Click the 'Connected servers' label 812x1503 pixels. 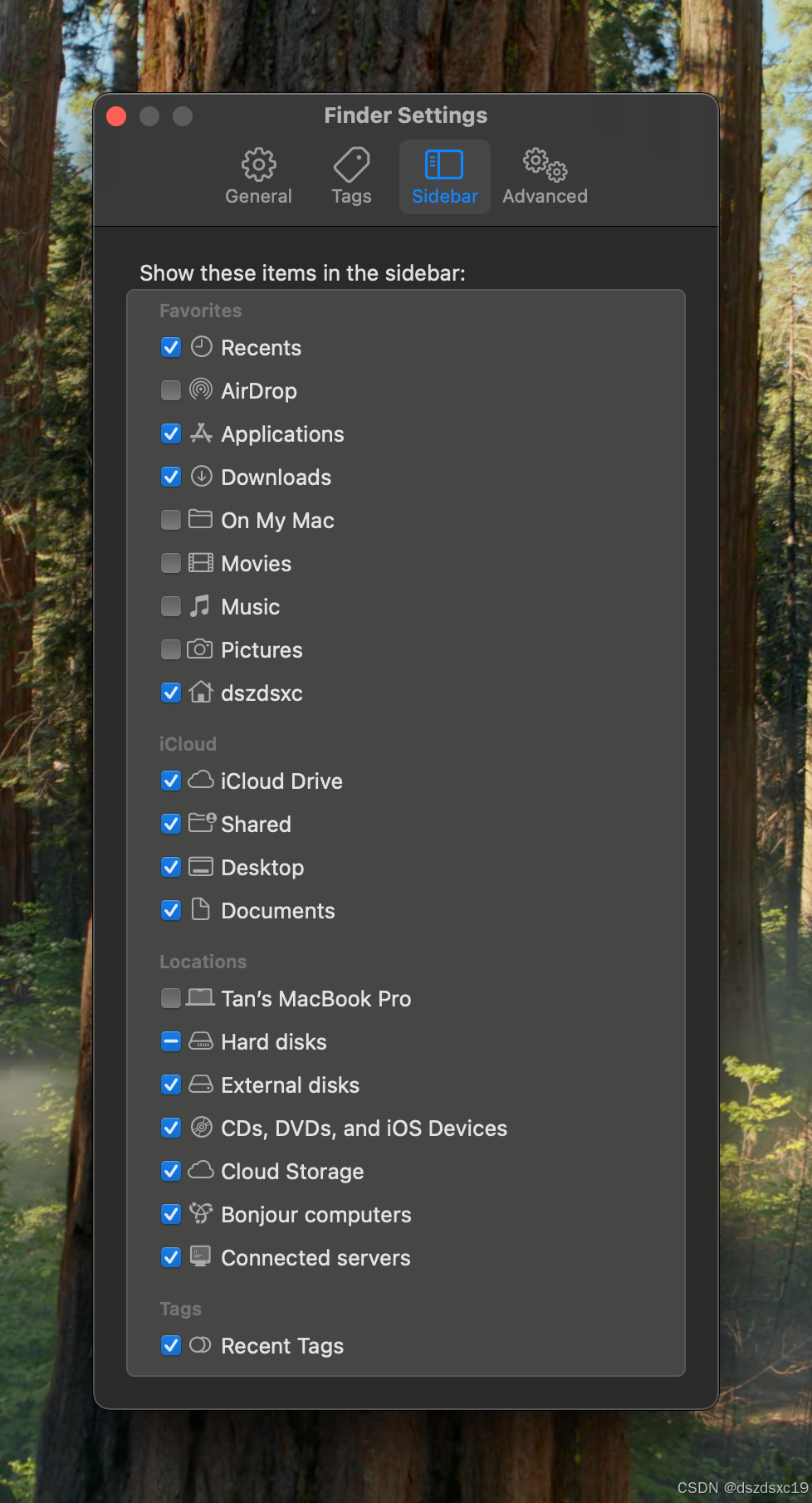316,1257
